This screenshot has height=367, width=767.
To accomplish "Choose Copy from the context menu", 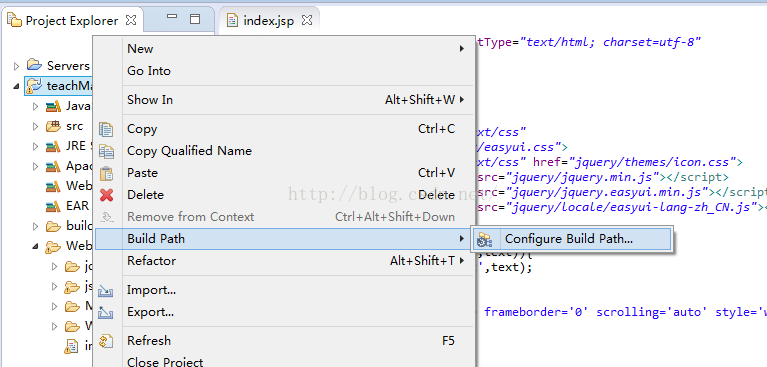I will click(285, 129).
